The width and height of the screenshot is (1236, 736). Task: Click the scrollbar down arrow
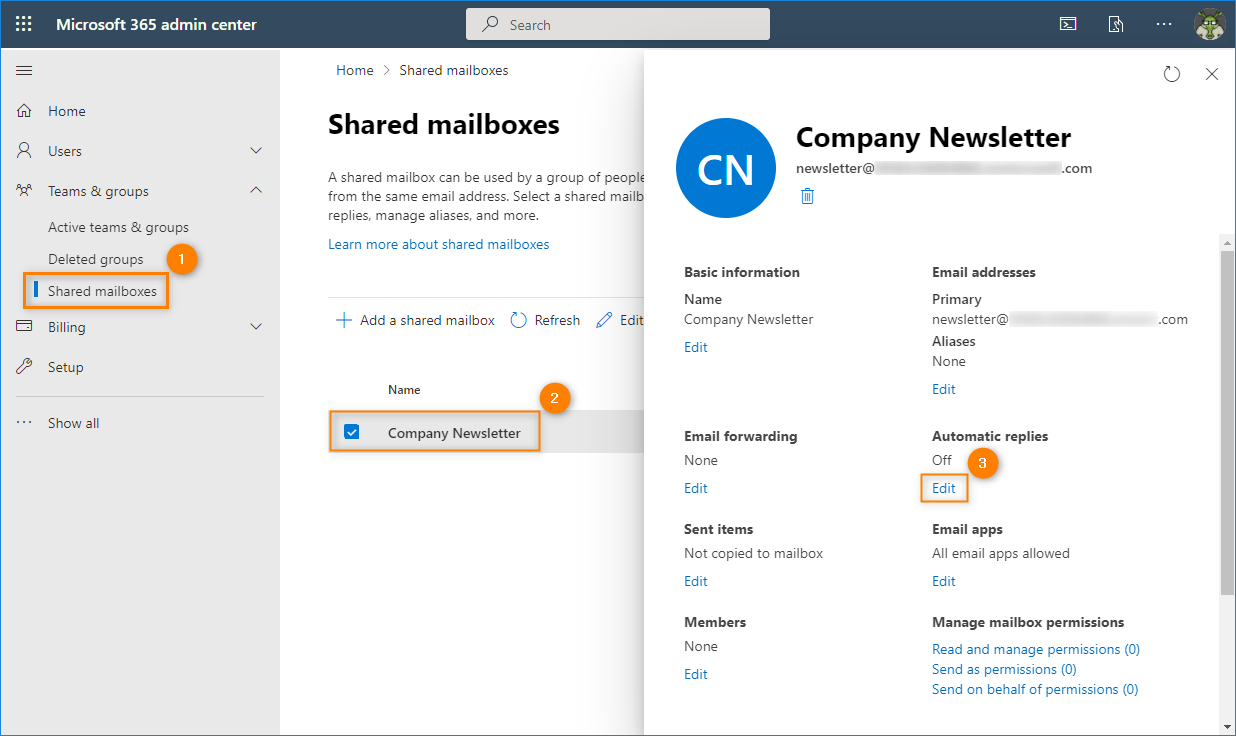[1227, 727]
